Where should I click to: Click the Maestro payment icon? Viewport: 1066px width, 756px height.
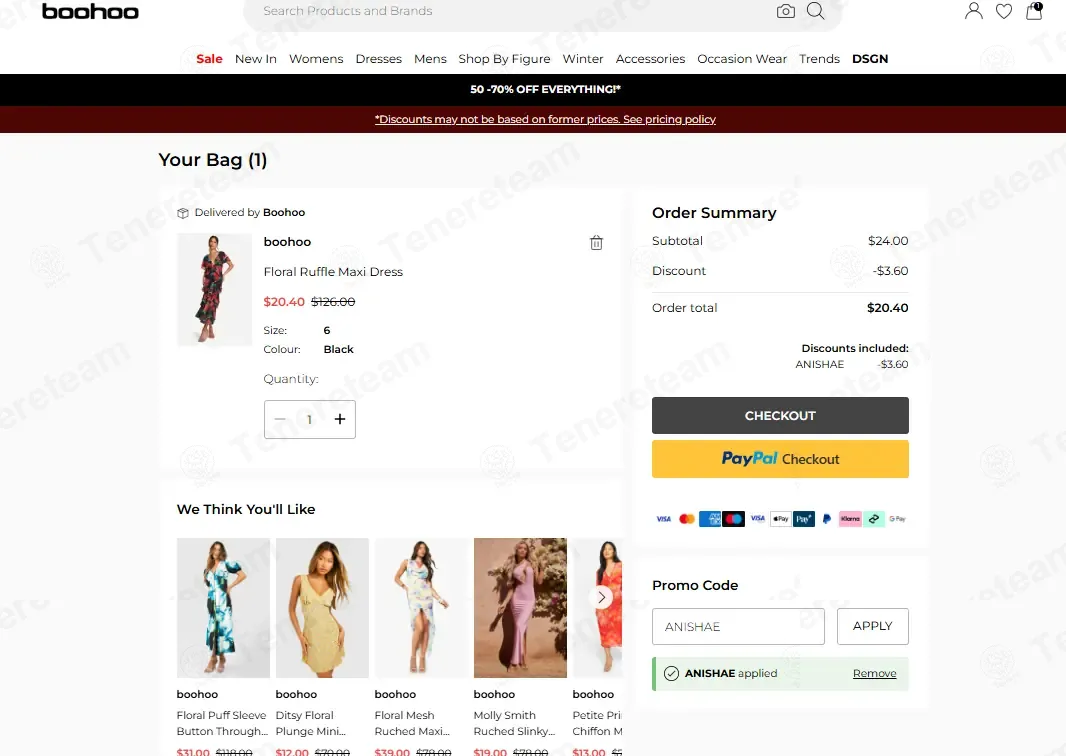point(734,519)
